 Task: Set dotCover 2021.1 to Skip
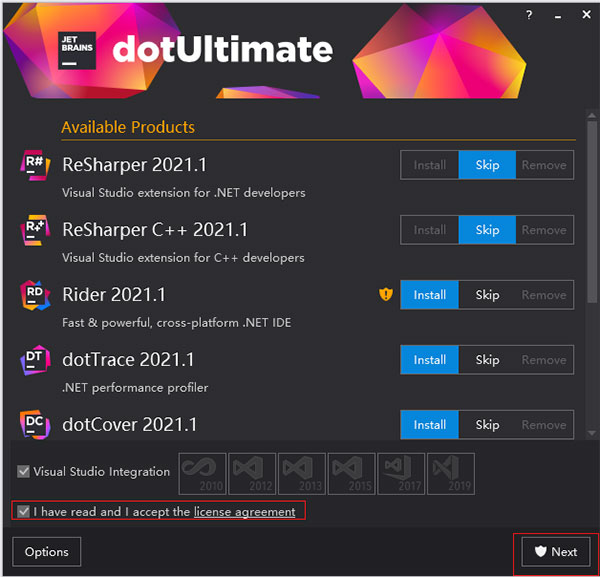tap(487, 425)
